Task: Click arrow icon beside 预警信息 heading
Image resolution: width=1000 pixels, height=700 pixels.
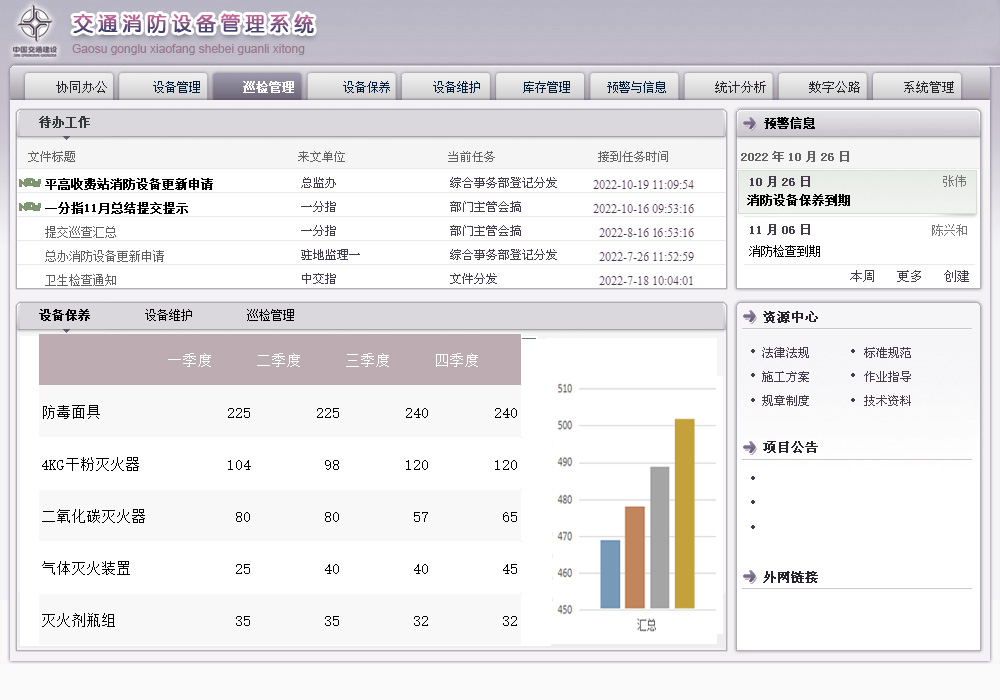Action: click(749, 123)
